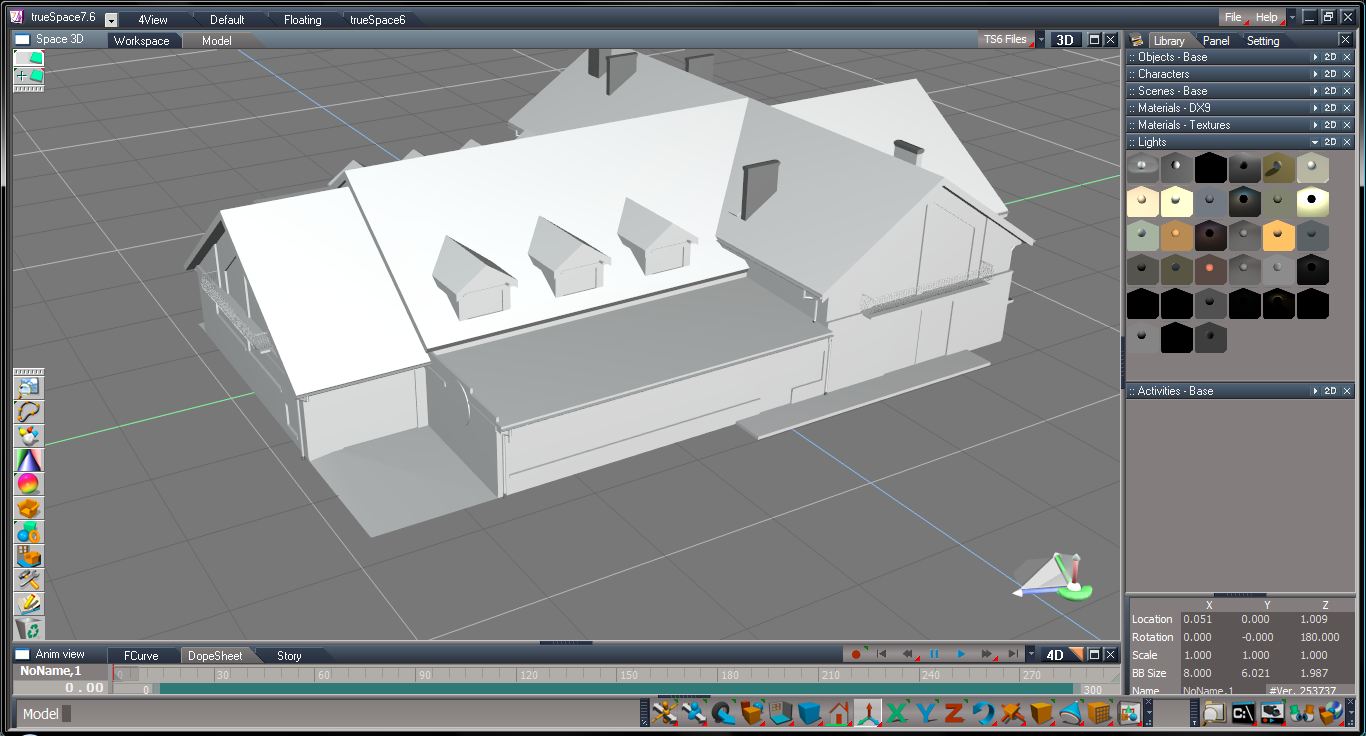Screen dimensions: 1366x736
Task: Click the Location X value field 0.051
Action: point(1209,619)
